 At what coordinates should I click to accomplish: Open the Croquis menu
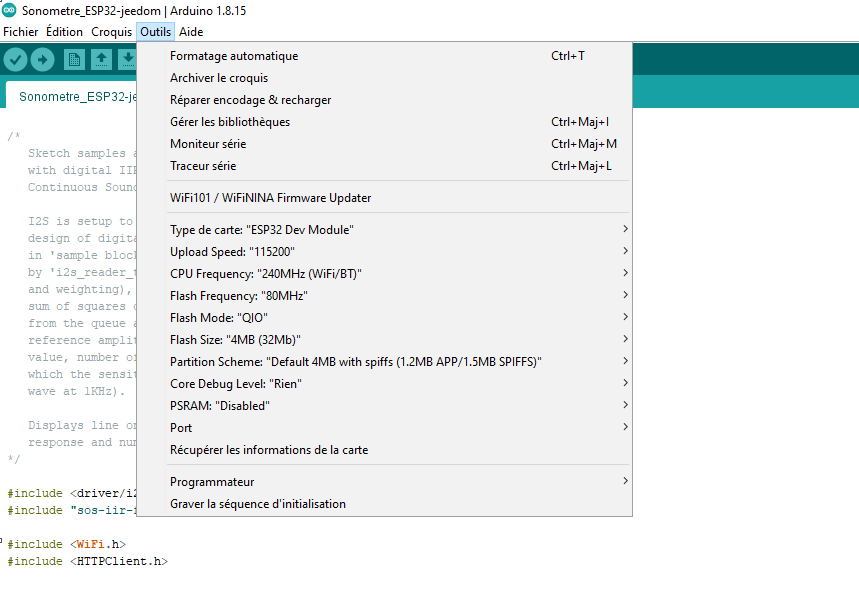[111, 32]
